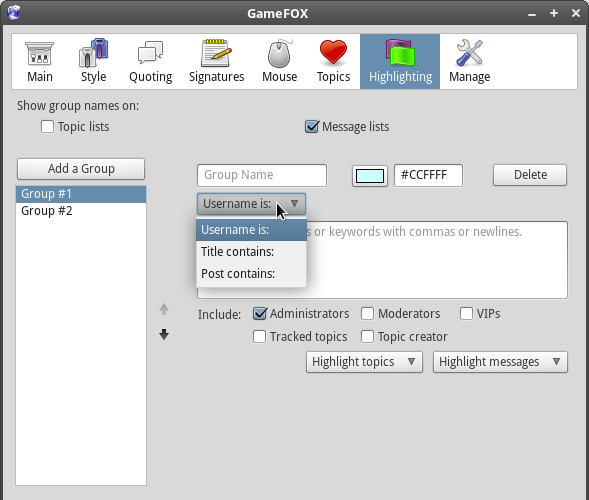This screenshot has height=500, width=589.
Task: Open the Mouse settings pane
Action: [279, 62]
